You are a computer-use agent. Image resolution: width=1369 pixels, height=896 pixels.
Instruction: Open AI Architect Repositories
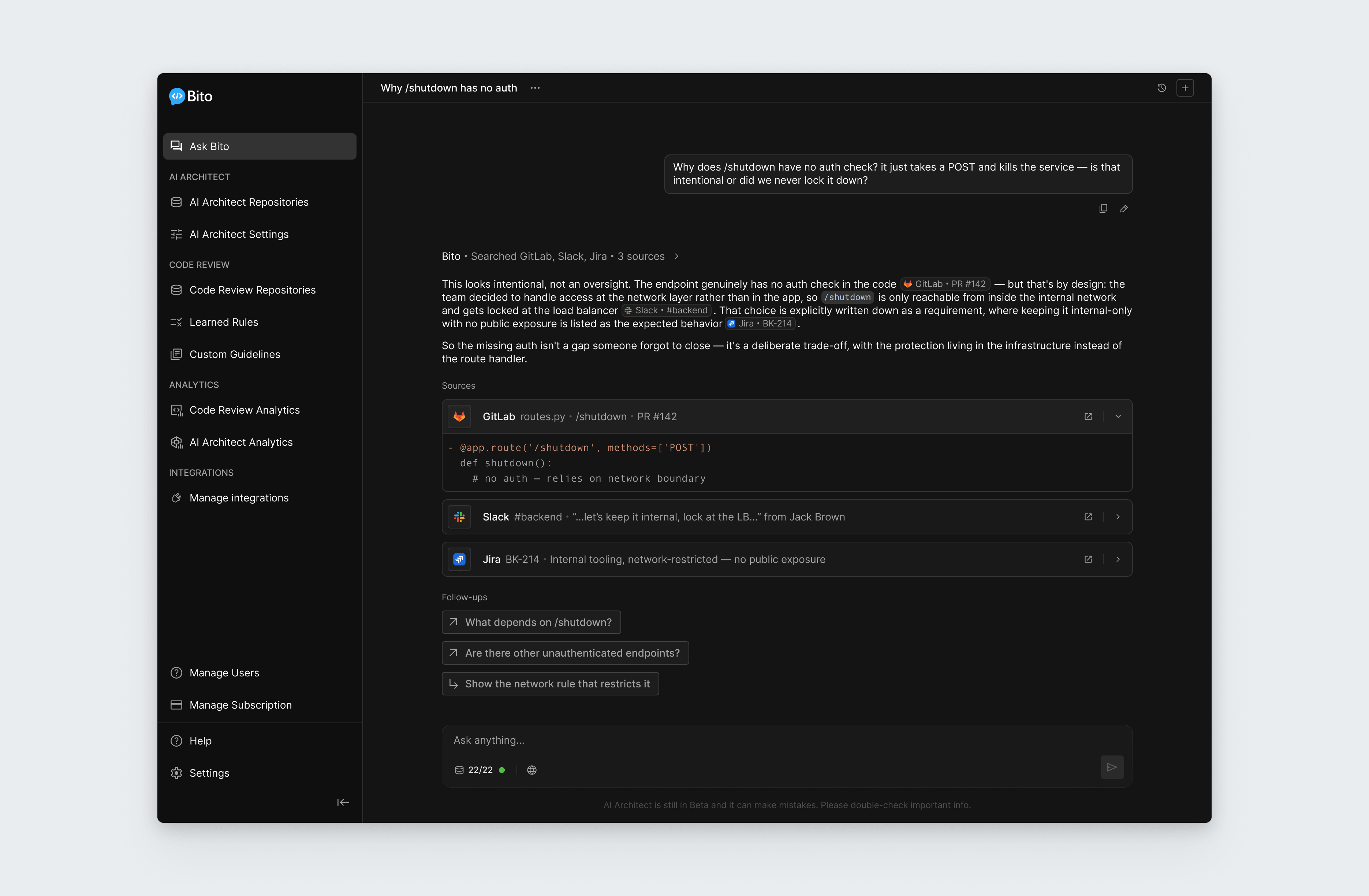260,202
